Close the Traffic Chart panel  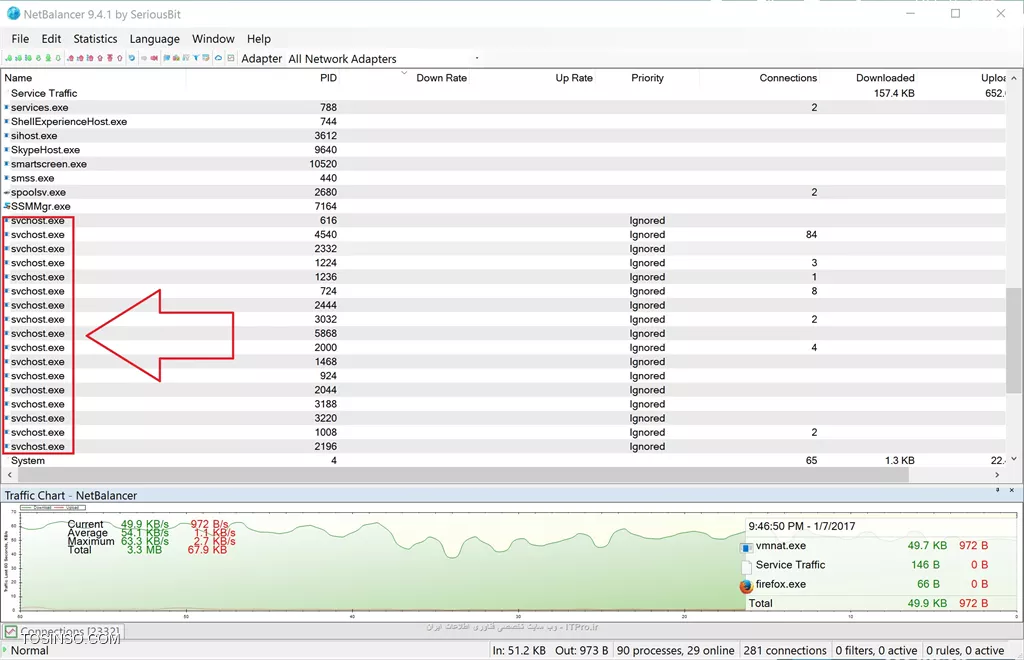coord(1012,490)
